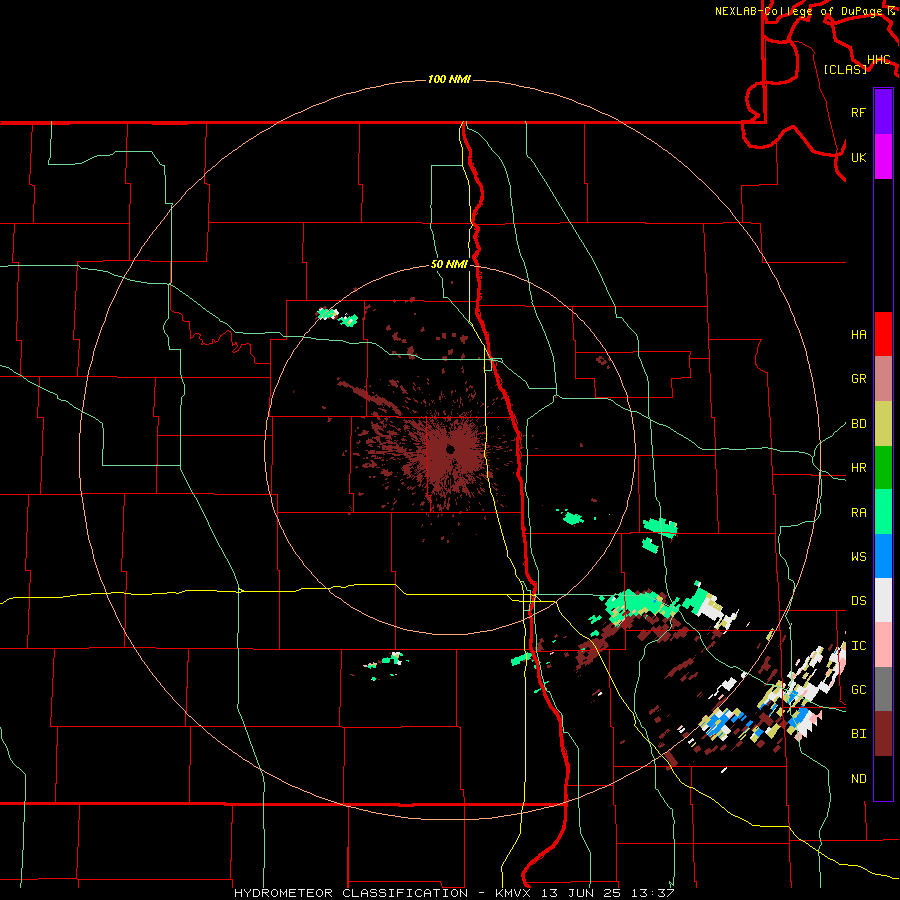Click the gray GC legend color swatch
Viewport: 900px width, 900px height.
point(883,689)
